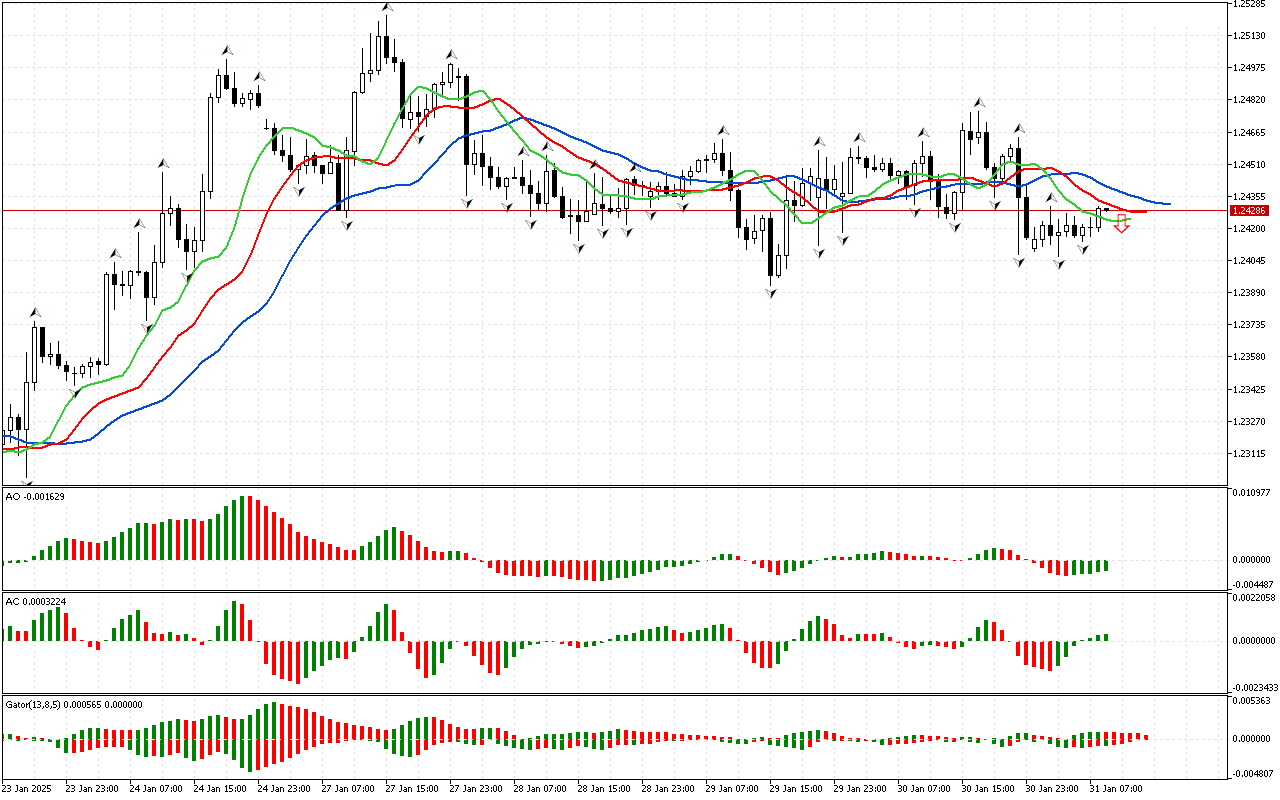1280x800 pixels.
Task: Click the 29 Jan 23:00 time label
Action: click(861, 789)
